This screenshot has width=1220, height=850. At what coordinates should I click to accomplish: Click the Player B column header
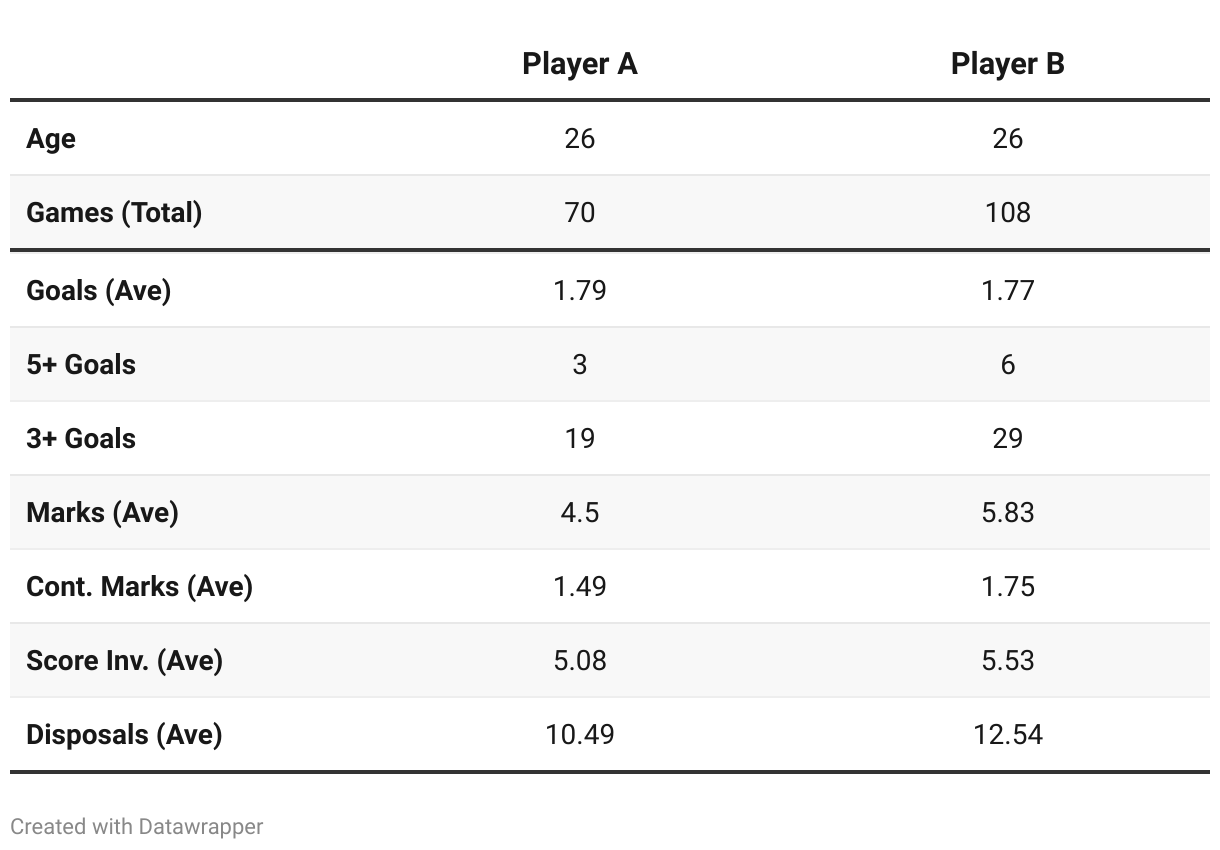click(x=1007, y=64)
